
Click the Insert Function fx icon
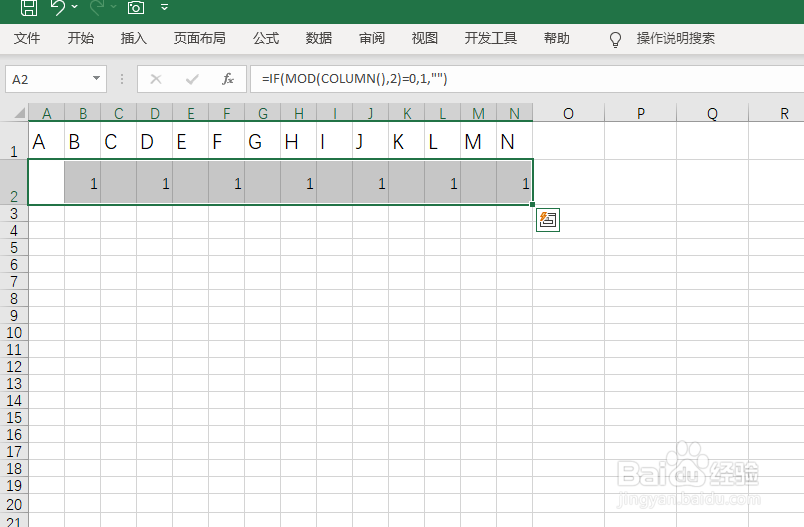[228, 79]
